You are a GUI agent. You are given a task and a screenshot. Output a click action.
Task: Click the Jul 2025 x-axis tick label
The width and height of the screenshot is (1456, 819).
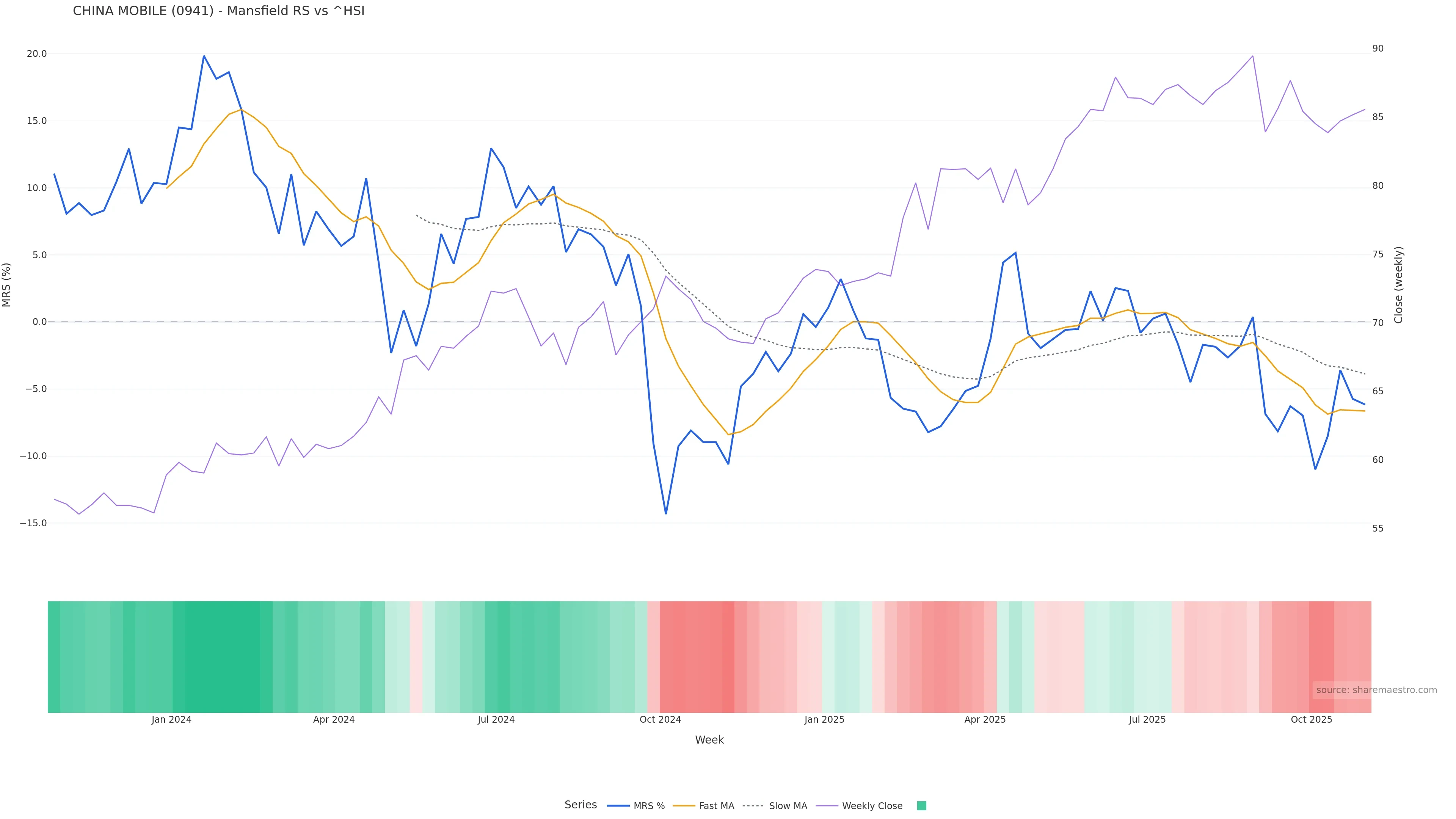point(1147,720)
